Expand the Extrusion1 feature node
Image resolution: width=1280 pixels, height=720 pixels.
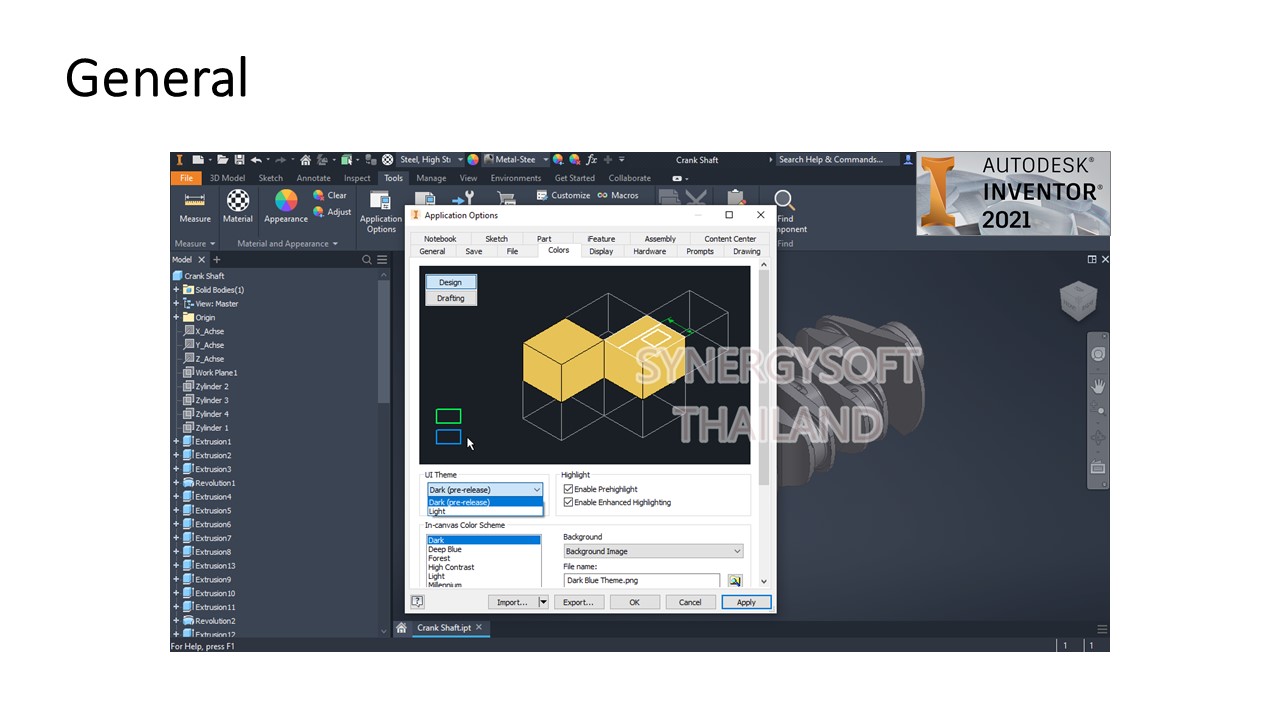coord(176,441)
